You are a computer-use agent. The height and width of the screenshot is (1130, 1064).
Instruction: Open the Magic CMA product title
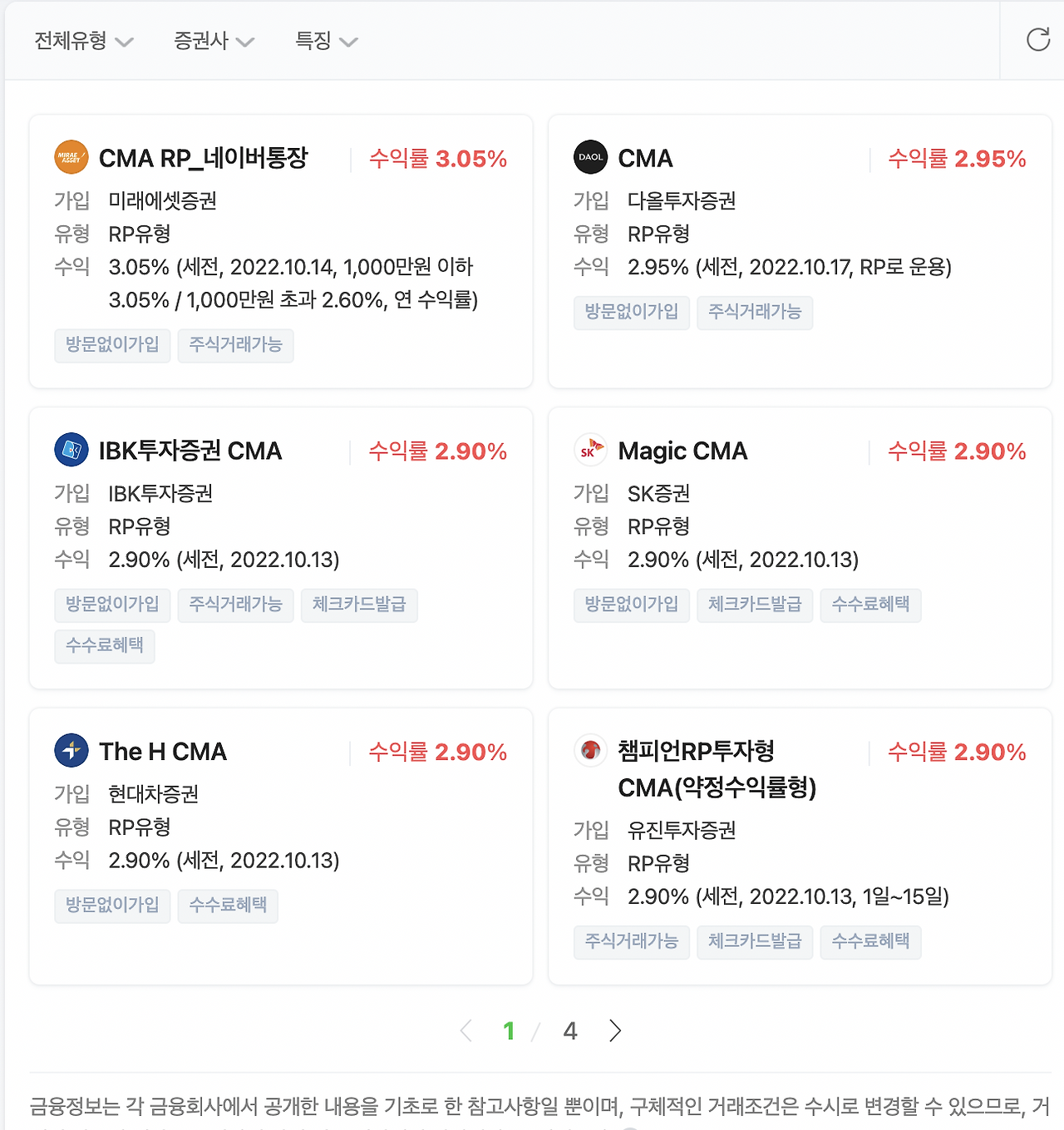[683, 451]
